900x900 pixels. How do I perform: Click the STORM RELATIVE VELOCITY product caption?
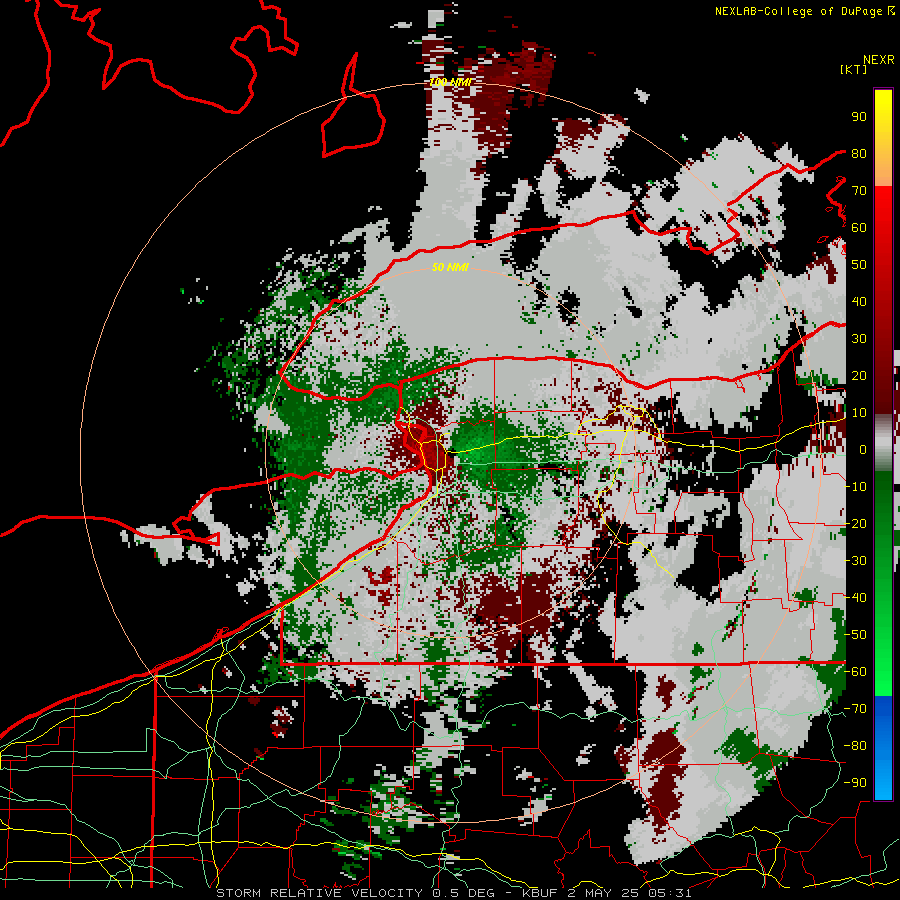[x=319, y=893]
